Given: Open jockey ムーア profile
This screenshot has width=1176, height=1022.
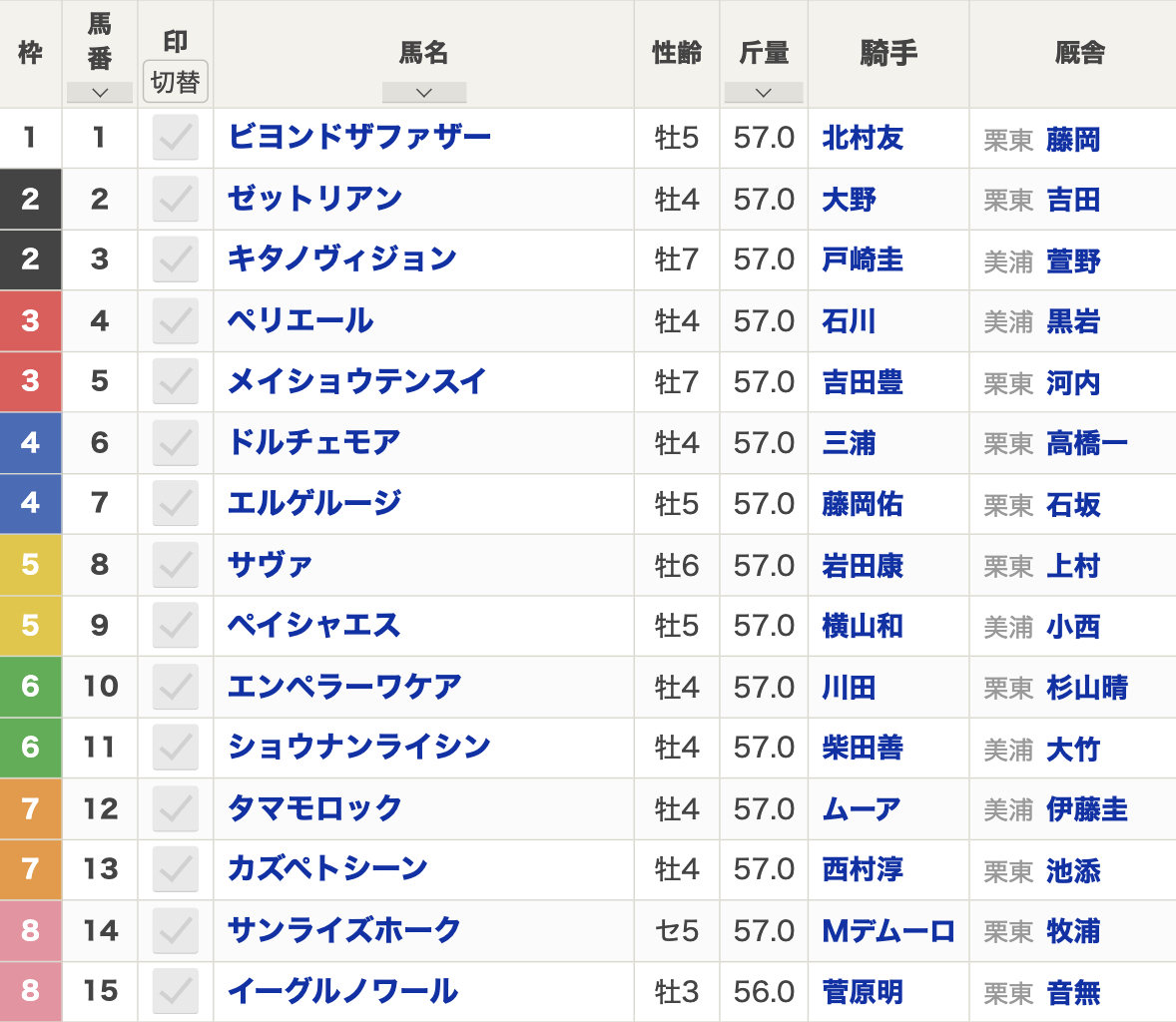Looking at the screenshot, I should click(861, 809).
